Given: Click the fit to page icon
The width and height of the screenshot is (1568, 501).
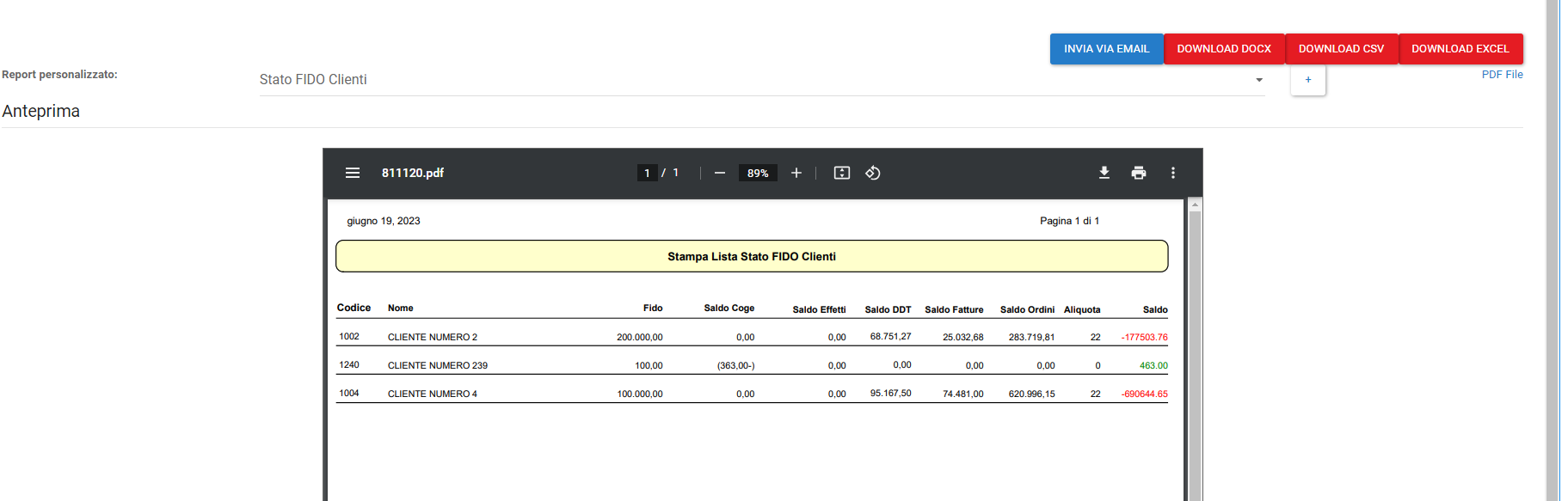Looking at the screenshot, I should click(842, 173).
